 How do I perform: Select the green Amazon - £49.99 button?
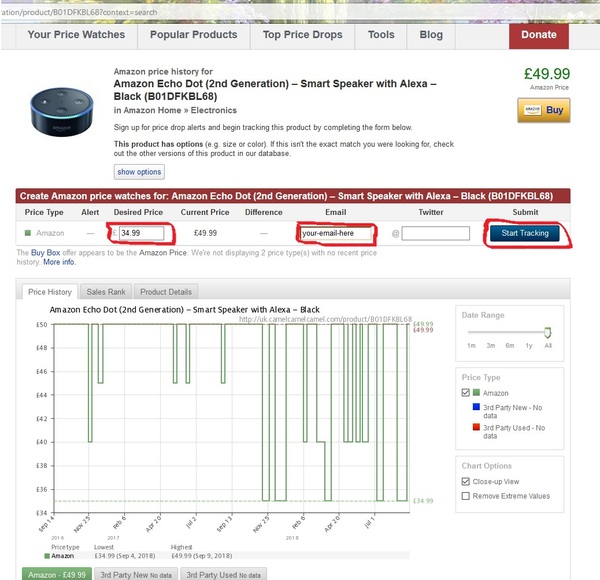point(57,574)
